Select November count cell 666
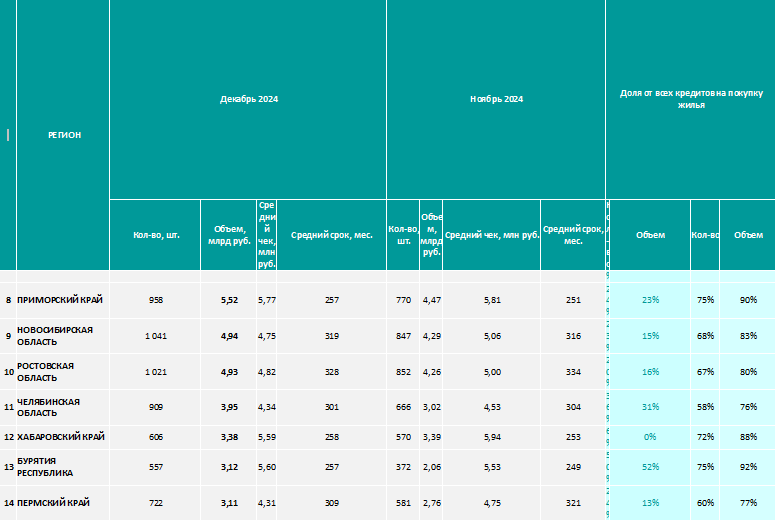This screenshot has width=775, height=520. coord(403,407)
